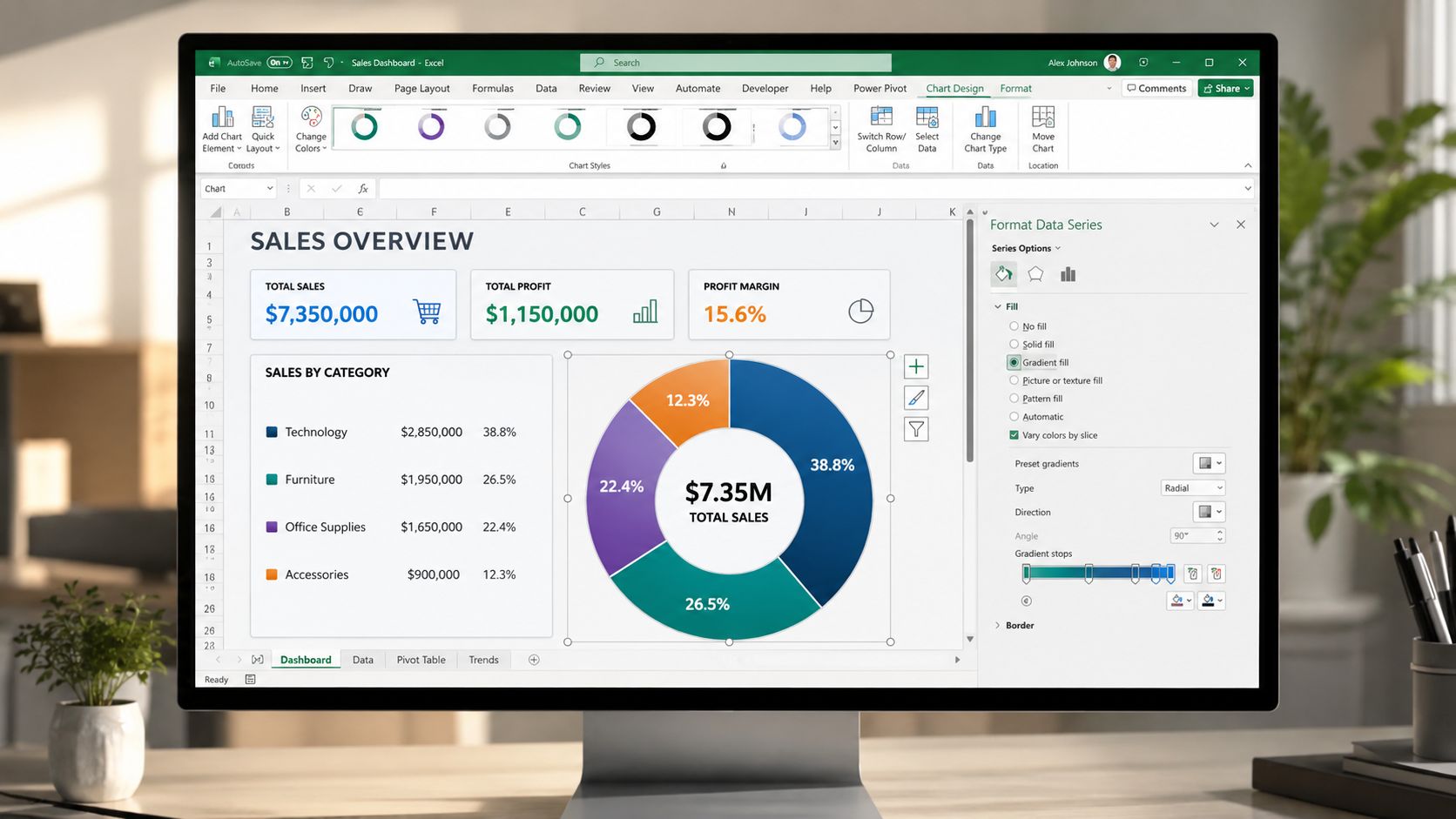Click the Chart Styles paintbrush button
The height and width of the screenshot is (819, 1456).
click(916, 398)
